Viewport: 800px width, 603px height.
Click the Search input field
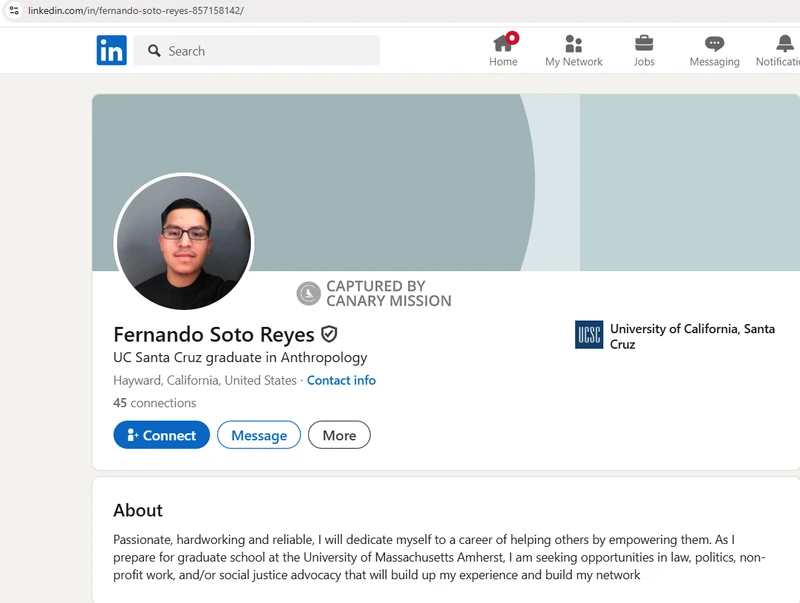[x=257, y=51]
